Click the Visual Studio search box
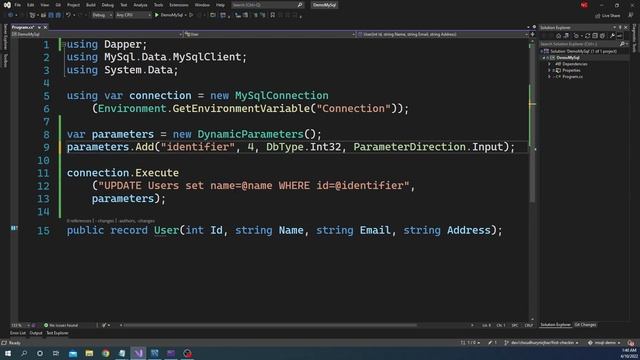This screenshot has height=360, width=640. pyautogui.click(x=267, y=5)
